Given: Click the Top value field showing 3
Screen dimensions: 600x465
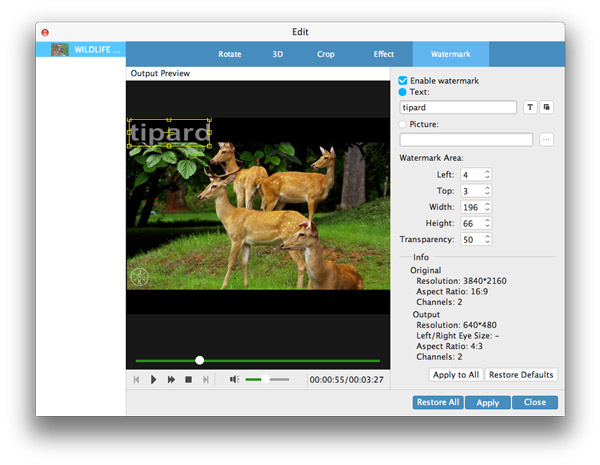Looking at the screenshot, I should [472, 191].
